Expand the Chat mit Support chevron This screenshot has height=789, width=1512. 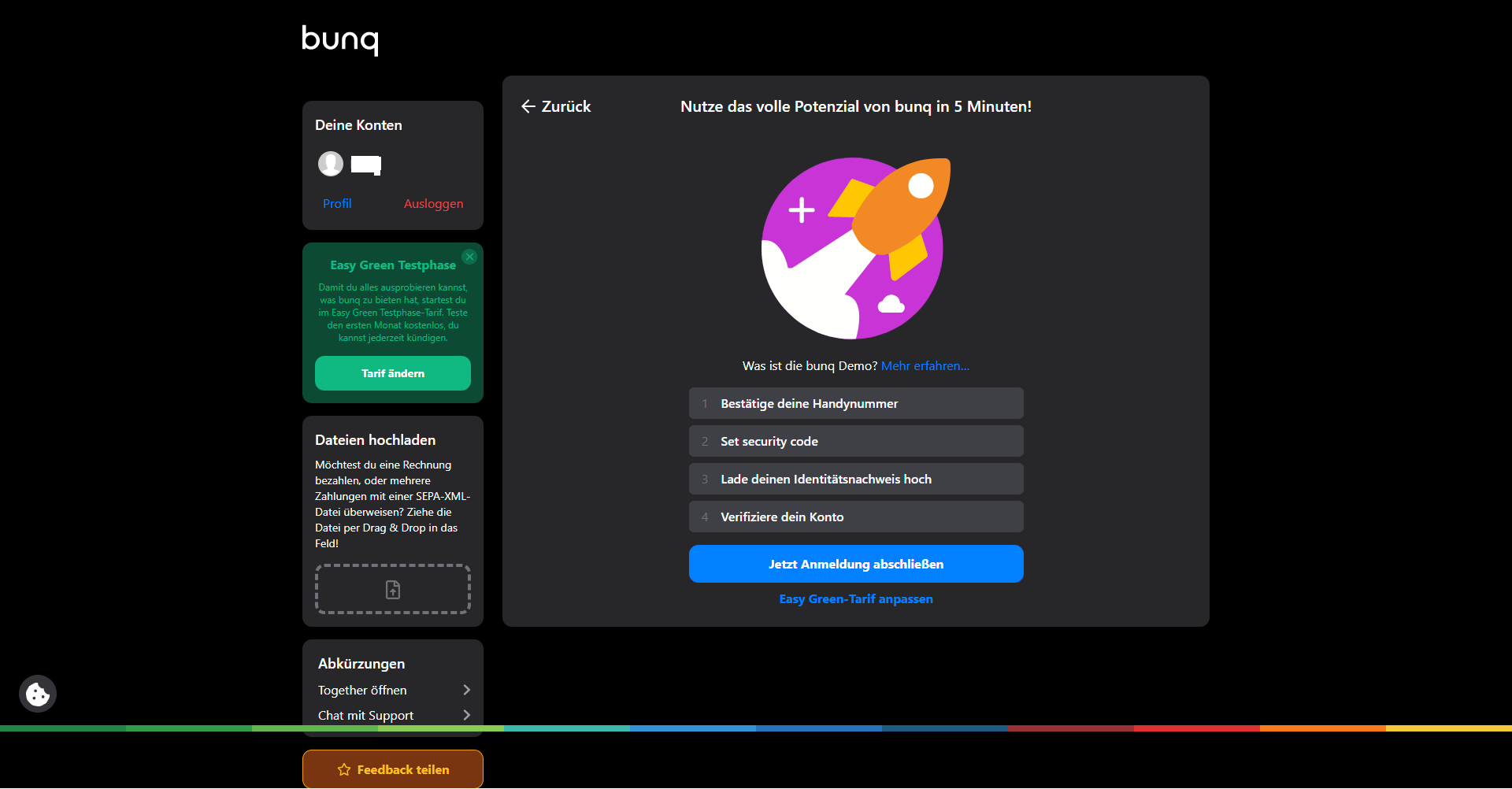click(x=466, y=715)
